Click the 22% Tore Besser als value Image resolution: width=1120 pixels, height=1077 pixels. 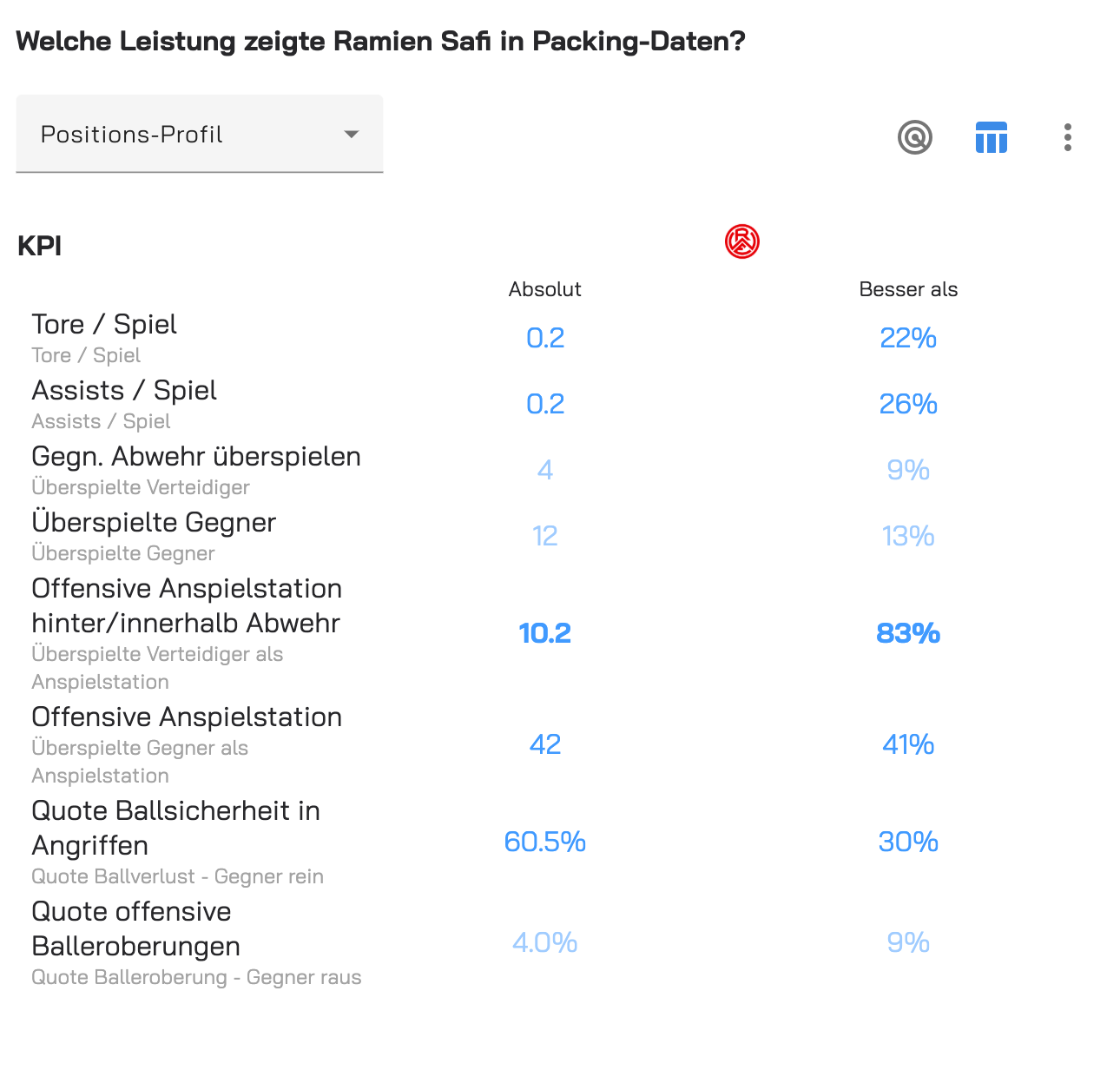(908, 338)
